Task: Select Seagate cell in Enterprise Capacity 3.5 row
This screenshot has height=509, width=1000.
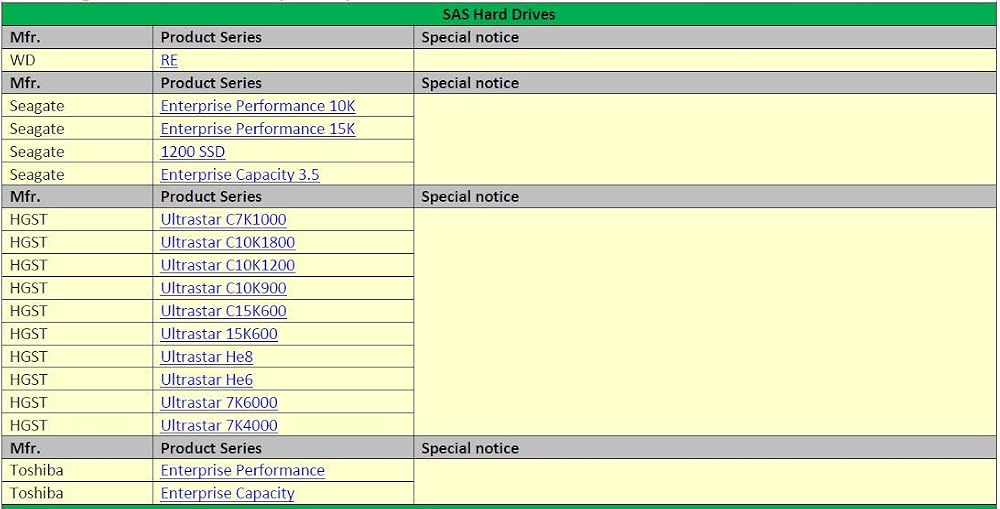Action: click(77, 175)
